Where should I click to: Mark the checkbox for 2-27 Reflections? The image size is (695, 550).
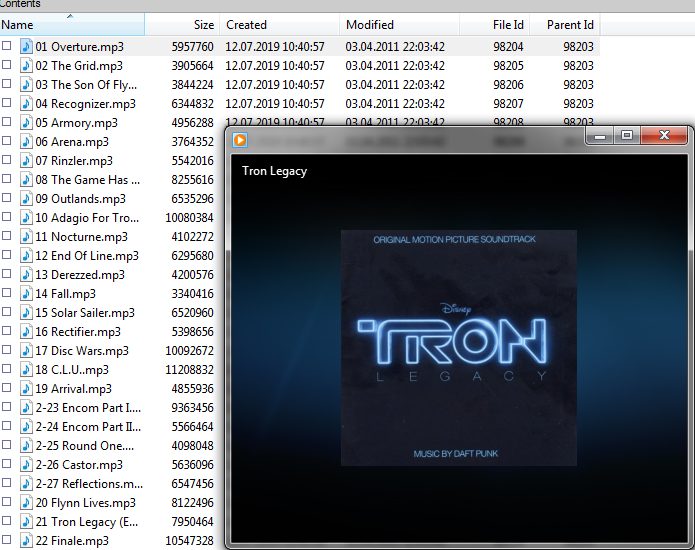[6, 483]
